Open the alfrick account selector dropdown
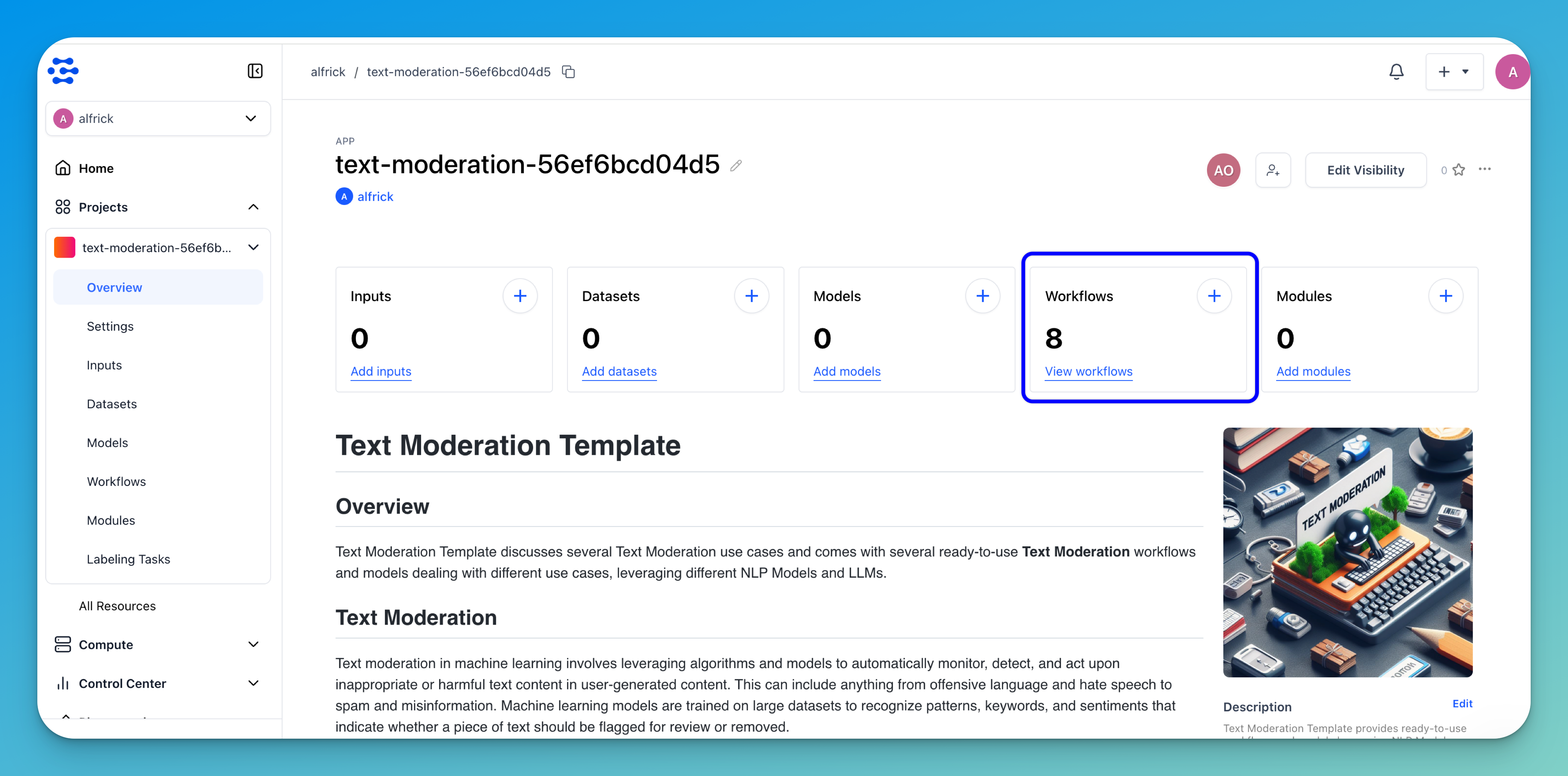The width and height of the screenshot is (1568, 776). click(x=158, y=119)
